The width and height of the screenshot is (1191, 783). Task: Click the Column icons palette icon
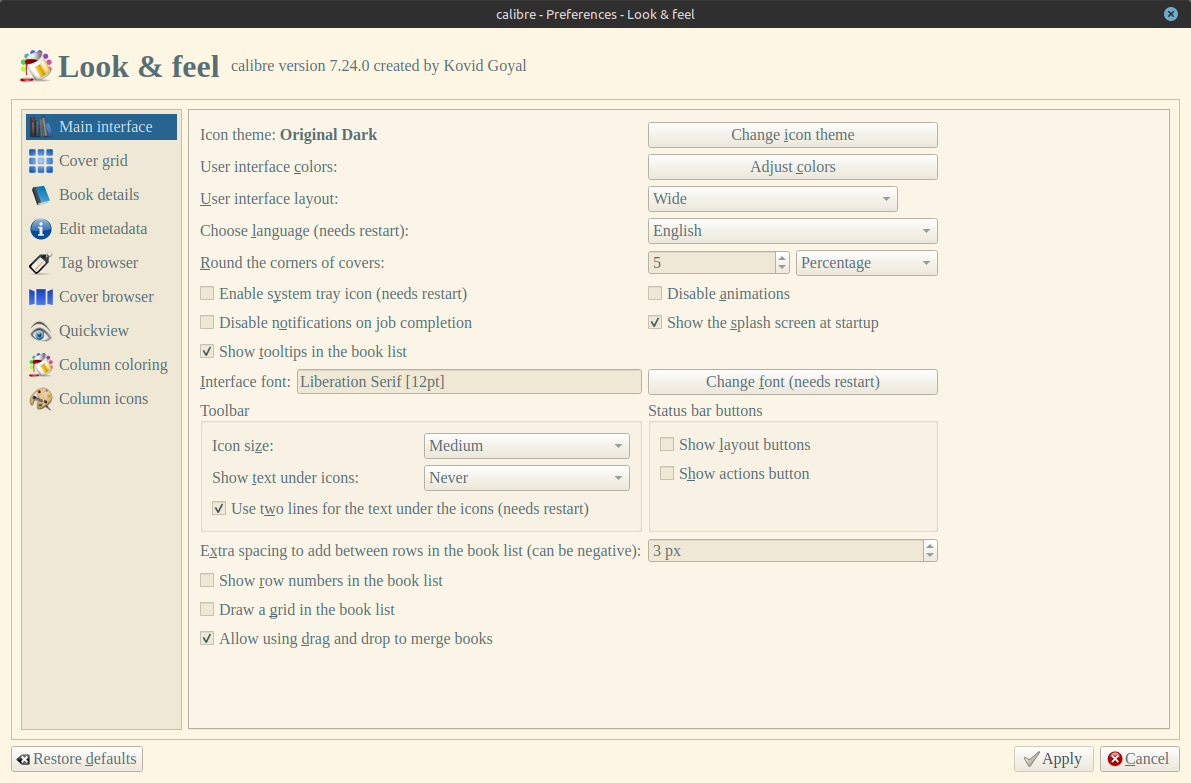coord(41,399)
